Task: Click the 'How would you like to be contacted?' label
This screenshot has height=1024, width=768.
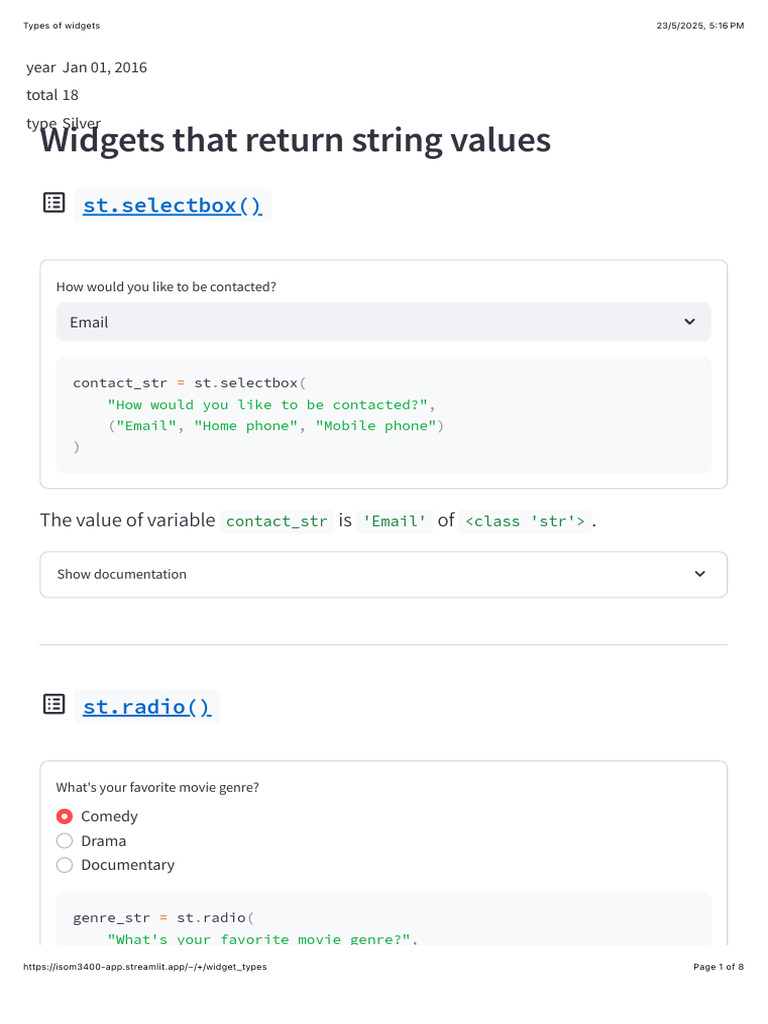Action: click(x=166, y=287)
